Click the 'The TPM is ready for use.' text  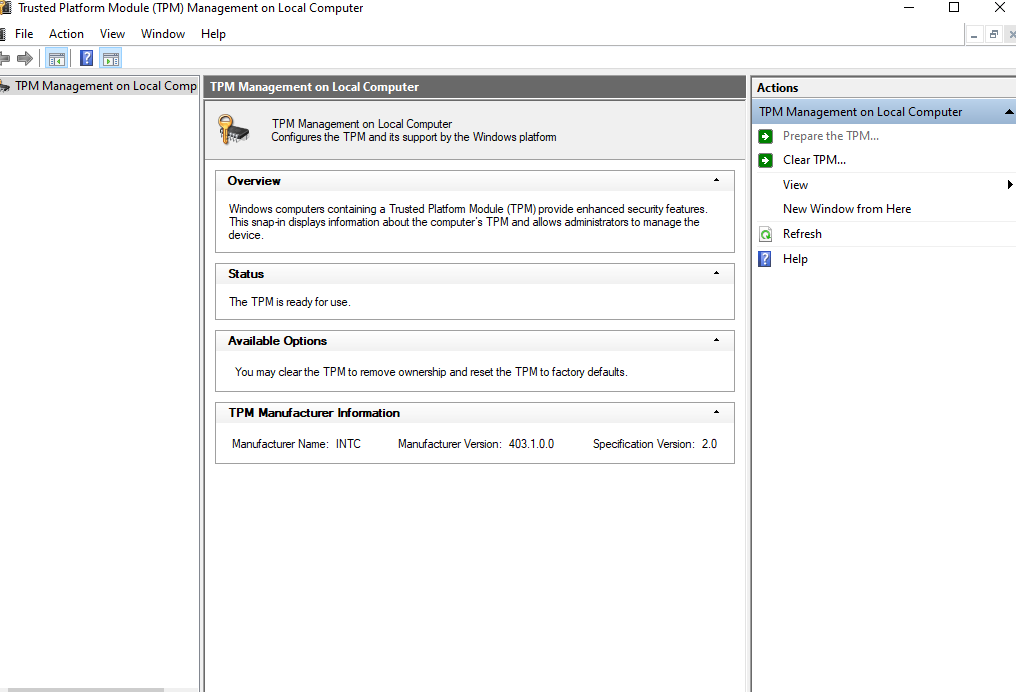pos(290,302)
